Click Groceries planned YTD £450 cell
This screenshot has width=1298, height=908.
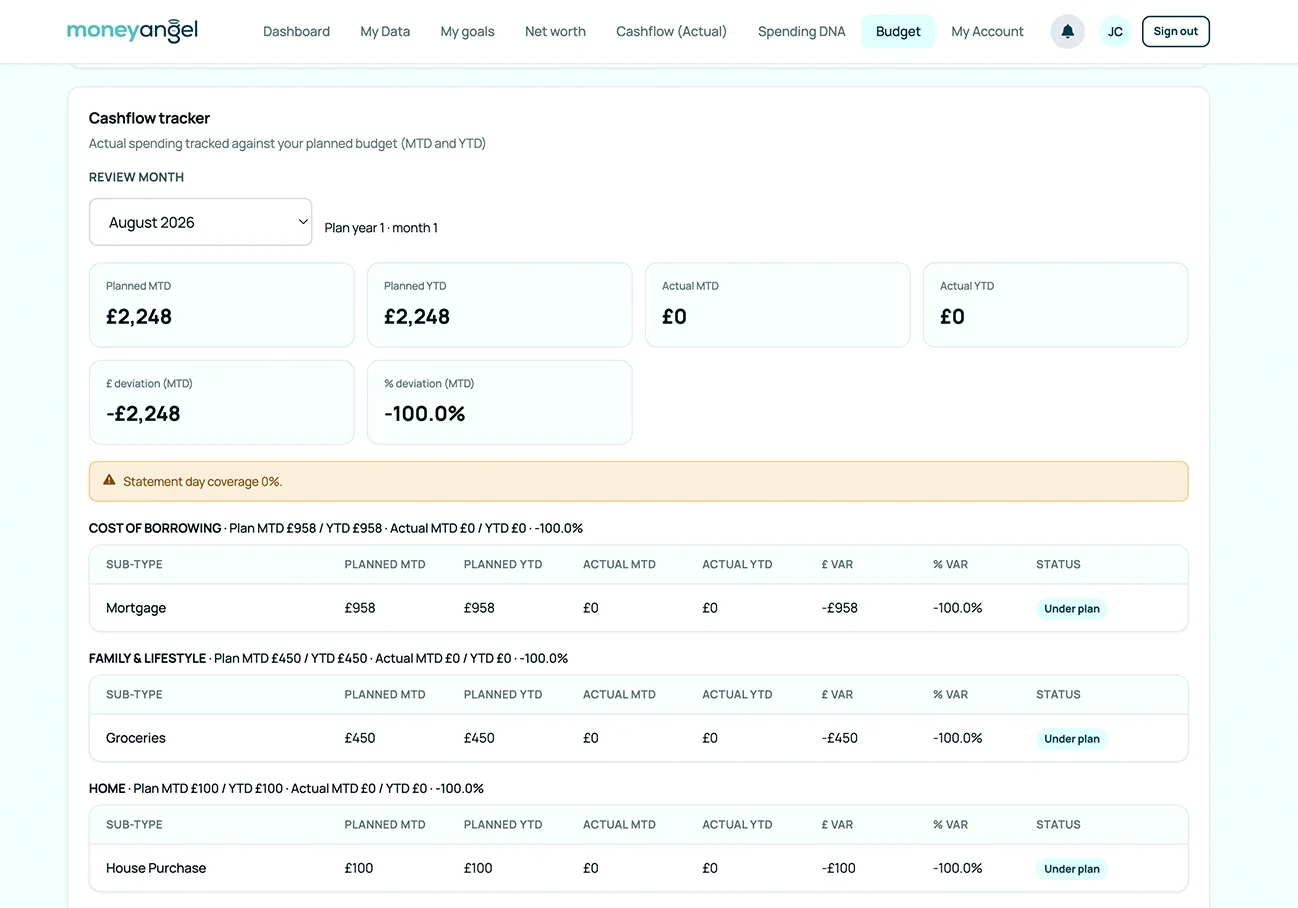[x=479, y=738]
